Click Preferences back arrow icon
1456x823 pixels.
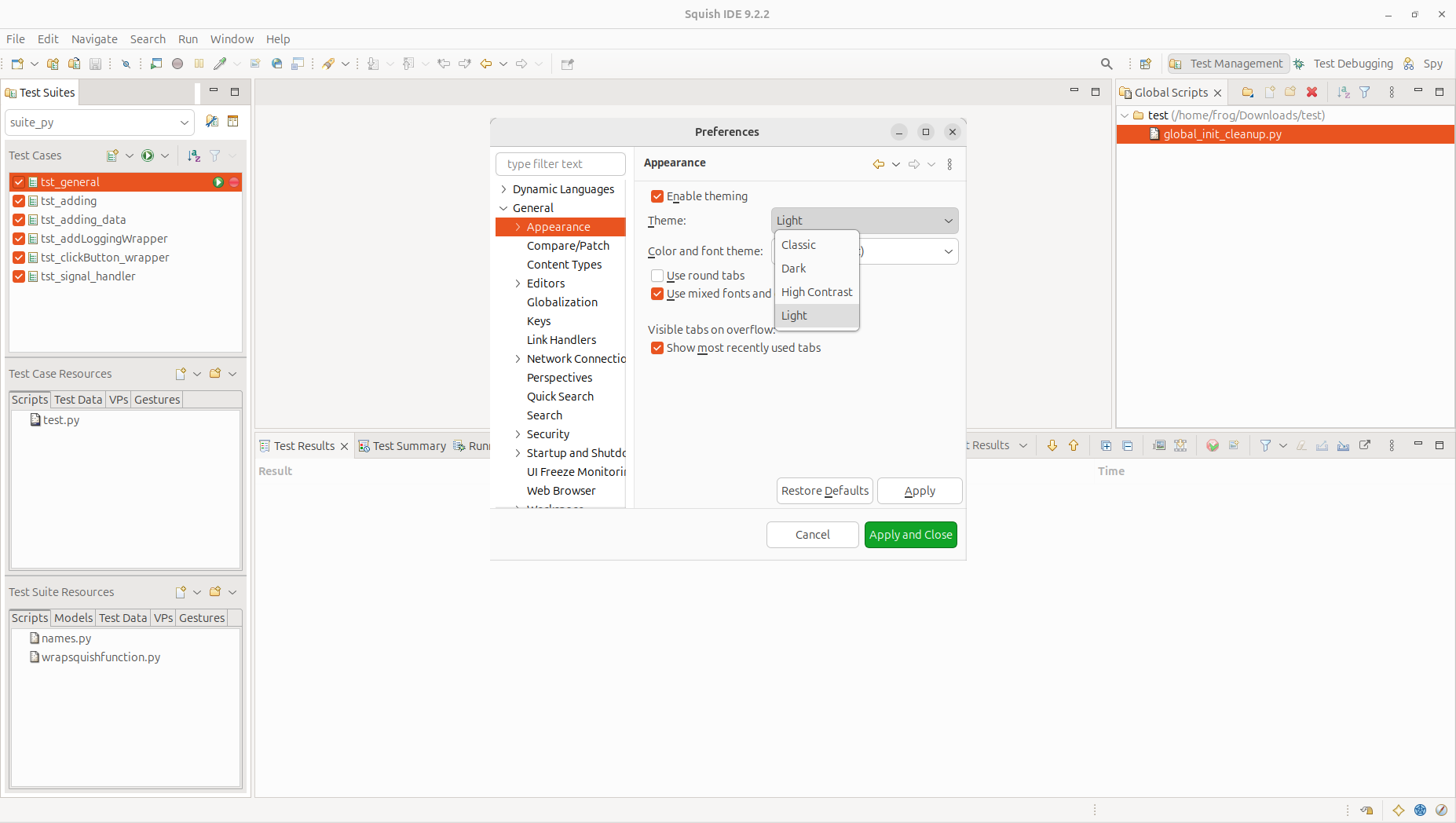pos(878,164)
